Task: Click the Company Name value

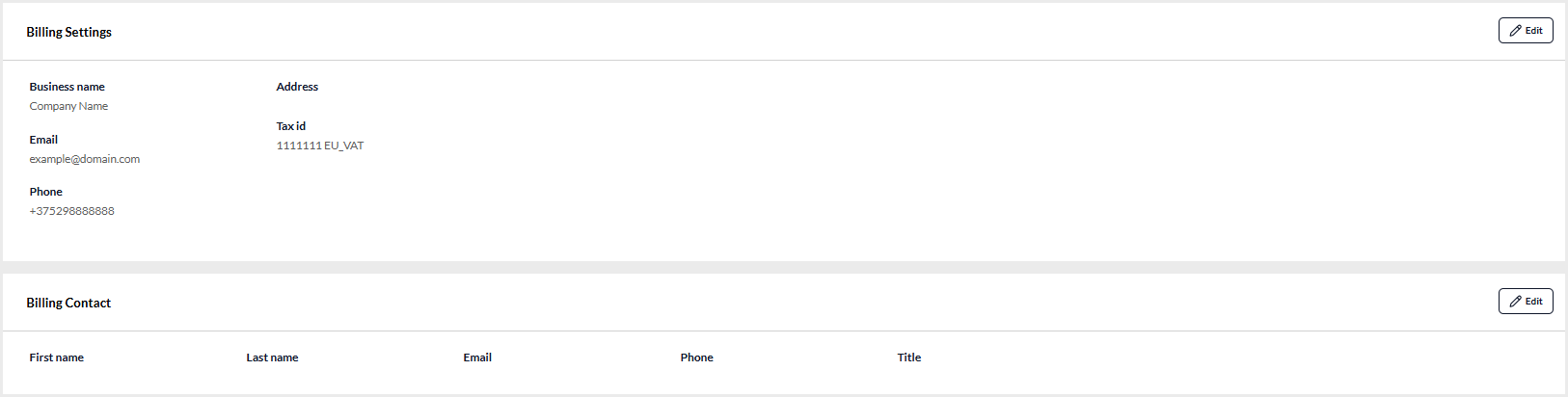Action: (68, 106)
